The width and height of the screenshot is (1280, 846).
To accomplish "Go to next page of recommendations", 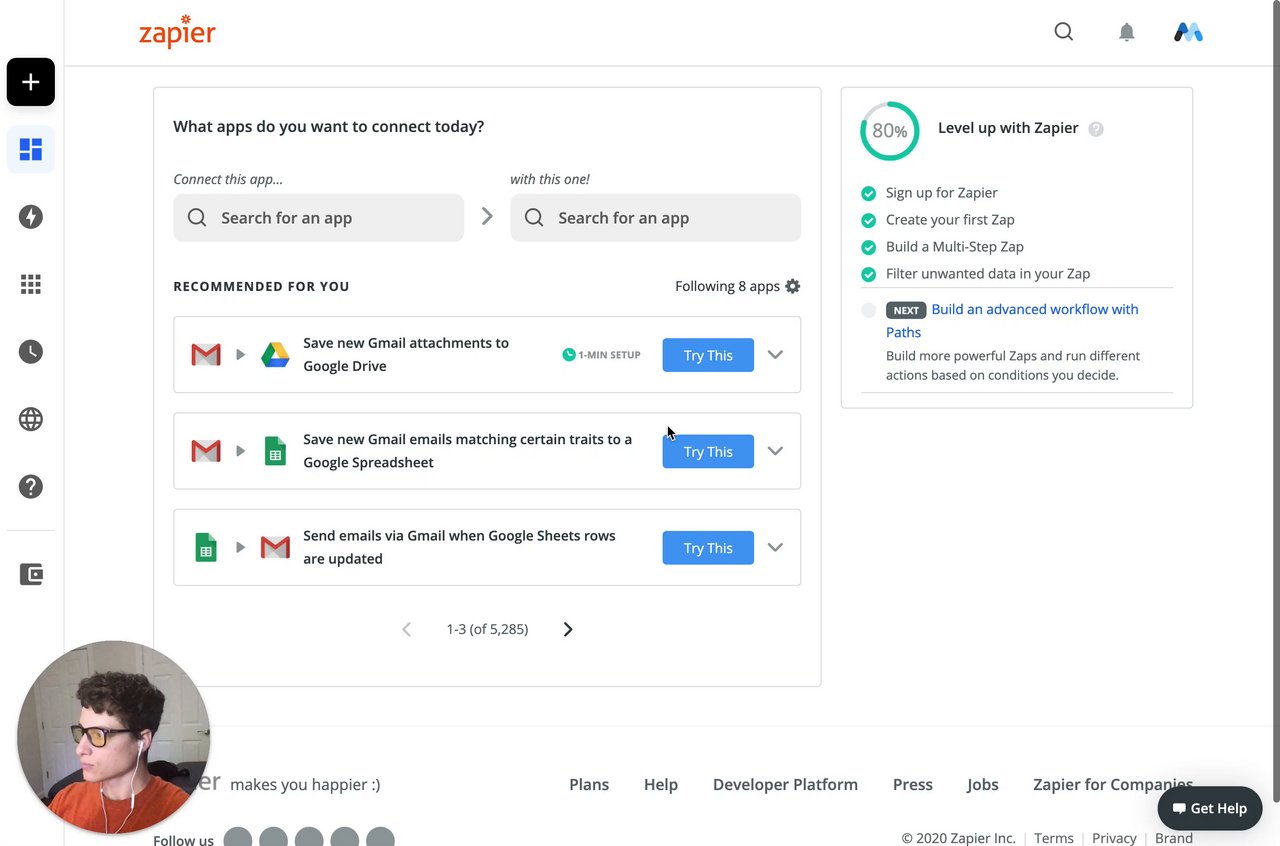I will click(568, 629).
